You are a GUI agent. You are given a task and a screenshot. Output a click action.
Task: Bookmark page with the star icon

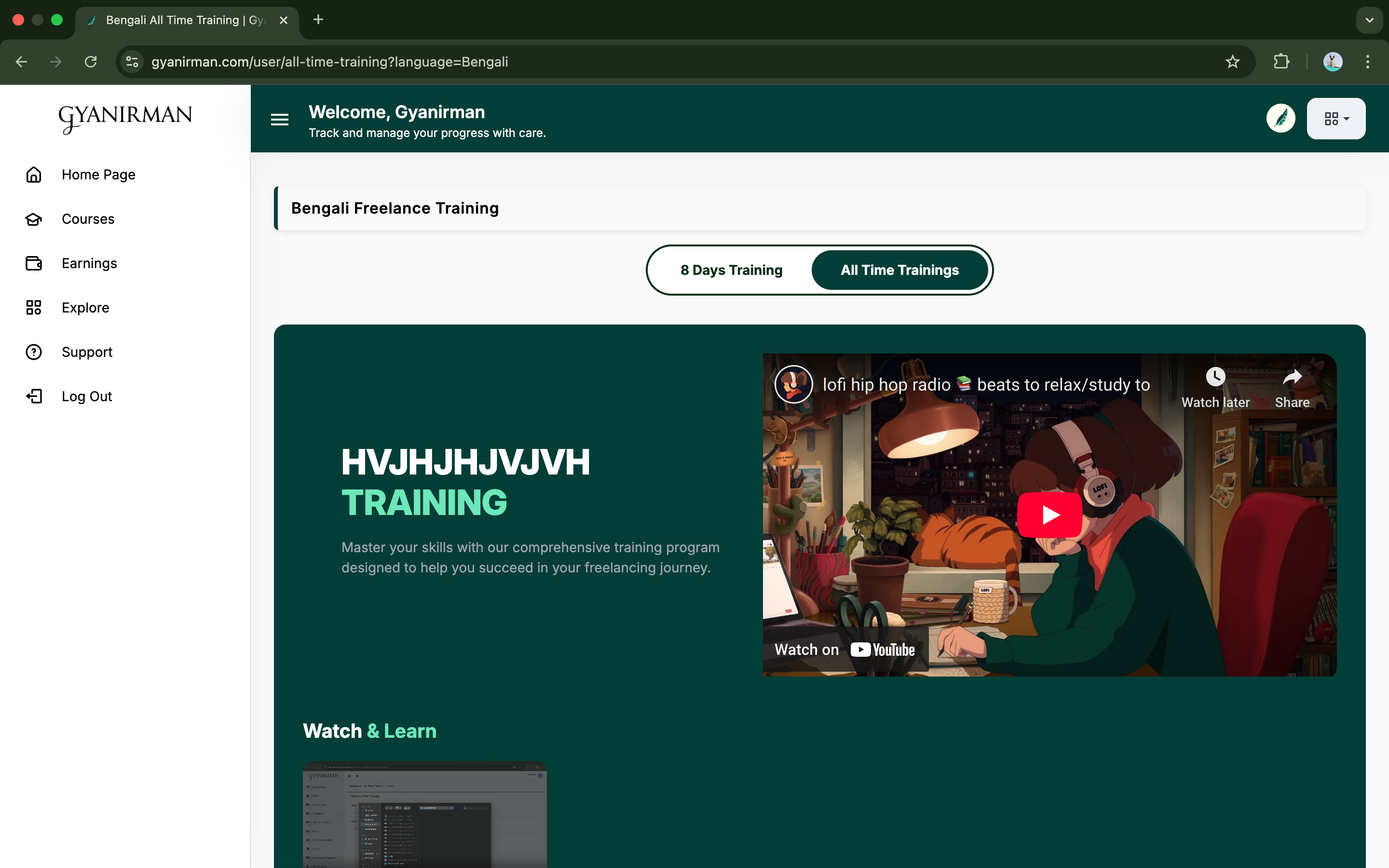(1232, 62)
